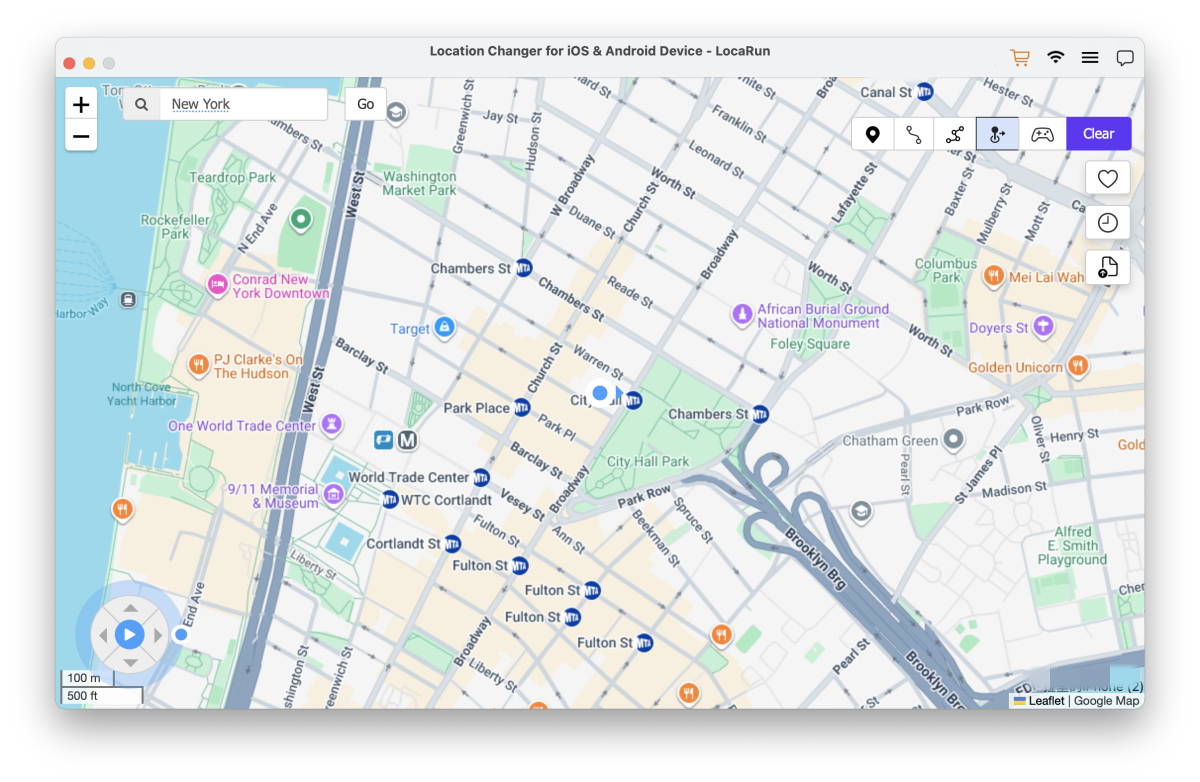Image resolution: width=1200 pixels, height=782 pixels.
Task: Select the teleport location pin mode
Action: 873,134
